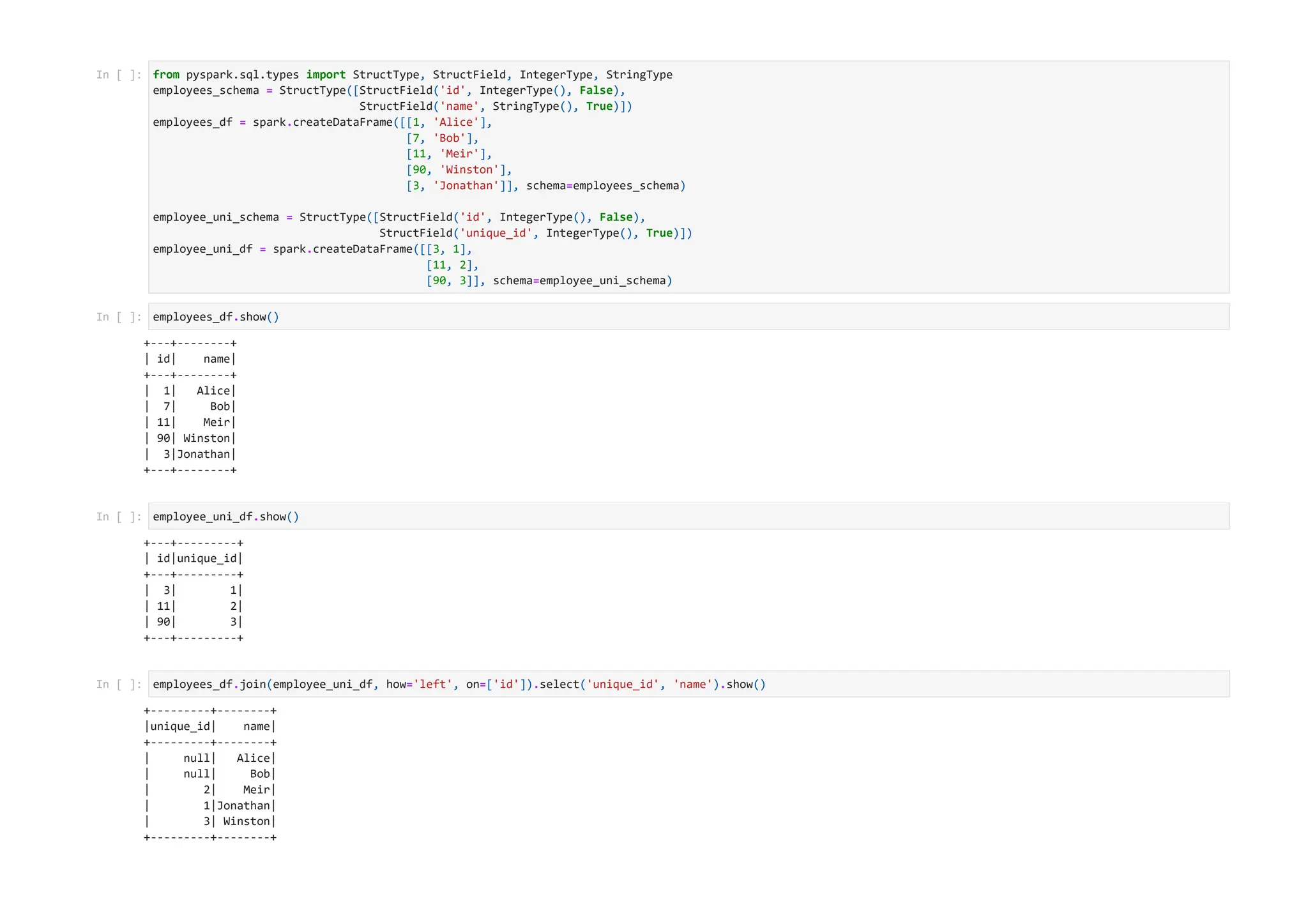Select the employees_df.show() code cell
The image size is (1308, 924).
(688, 317)
